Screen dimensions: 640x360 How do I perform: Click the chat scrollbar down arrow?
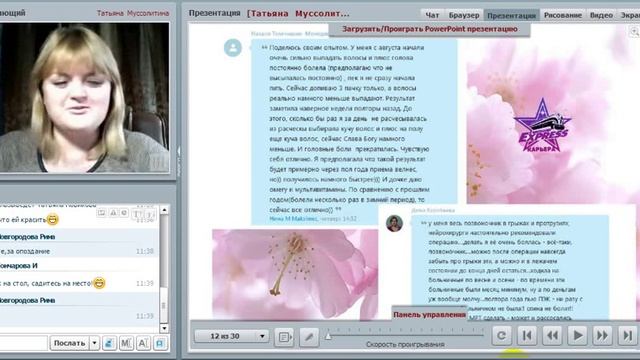pos(164,328)
